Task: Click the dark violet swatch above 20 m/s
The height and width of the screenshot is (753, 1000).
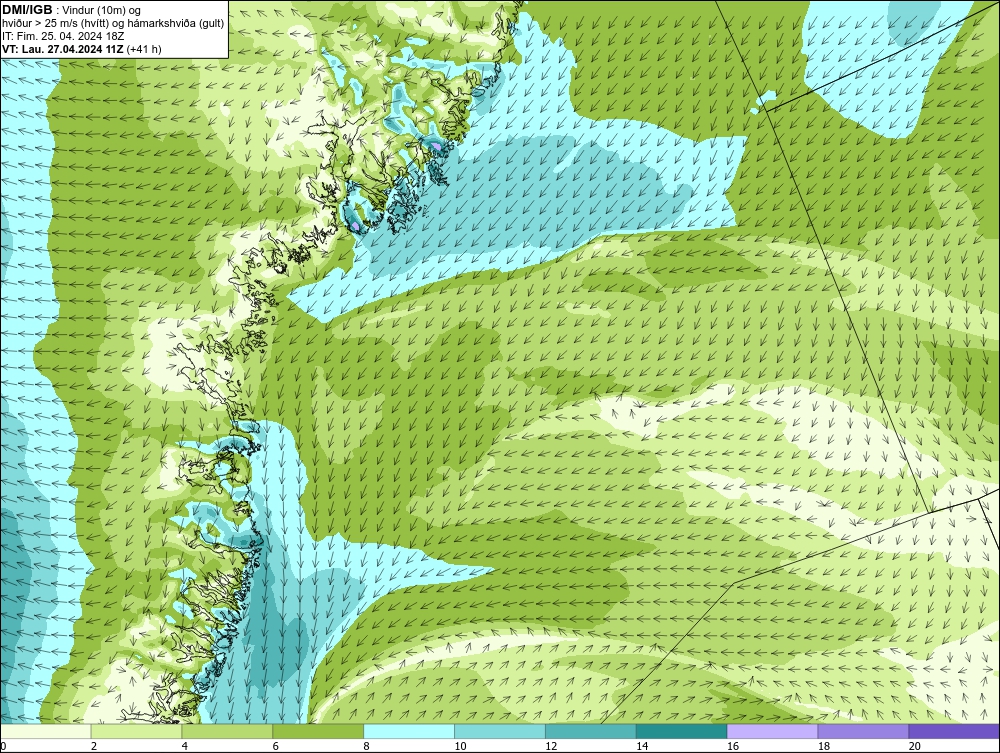Action: [954, 731]
